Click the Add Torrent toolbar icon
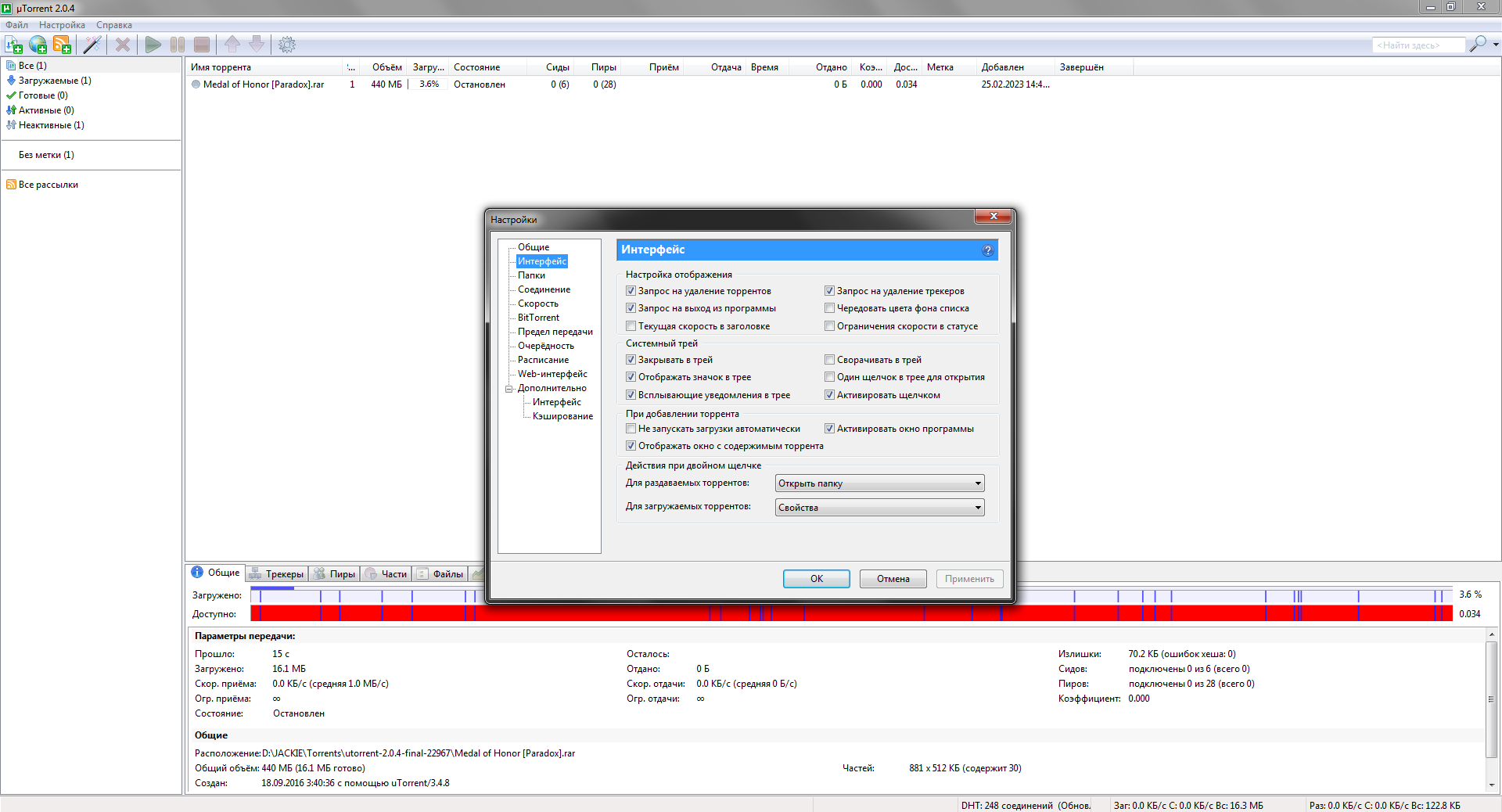The height and width of the screenshot is (812, 1502). coord(13,45)
